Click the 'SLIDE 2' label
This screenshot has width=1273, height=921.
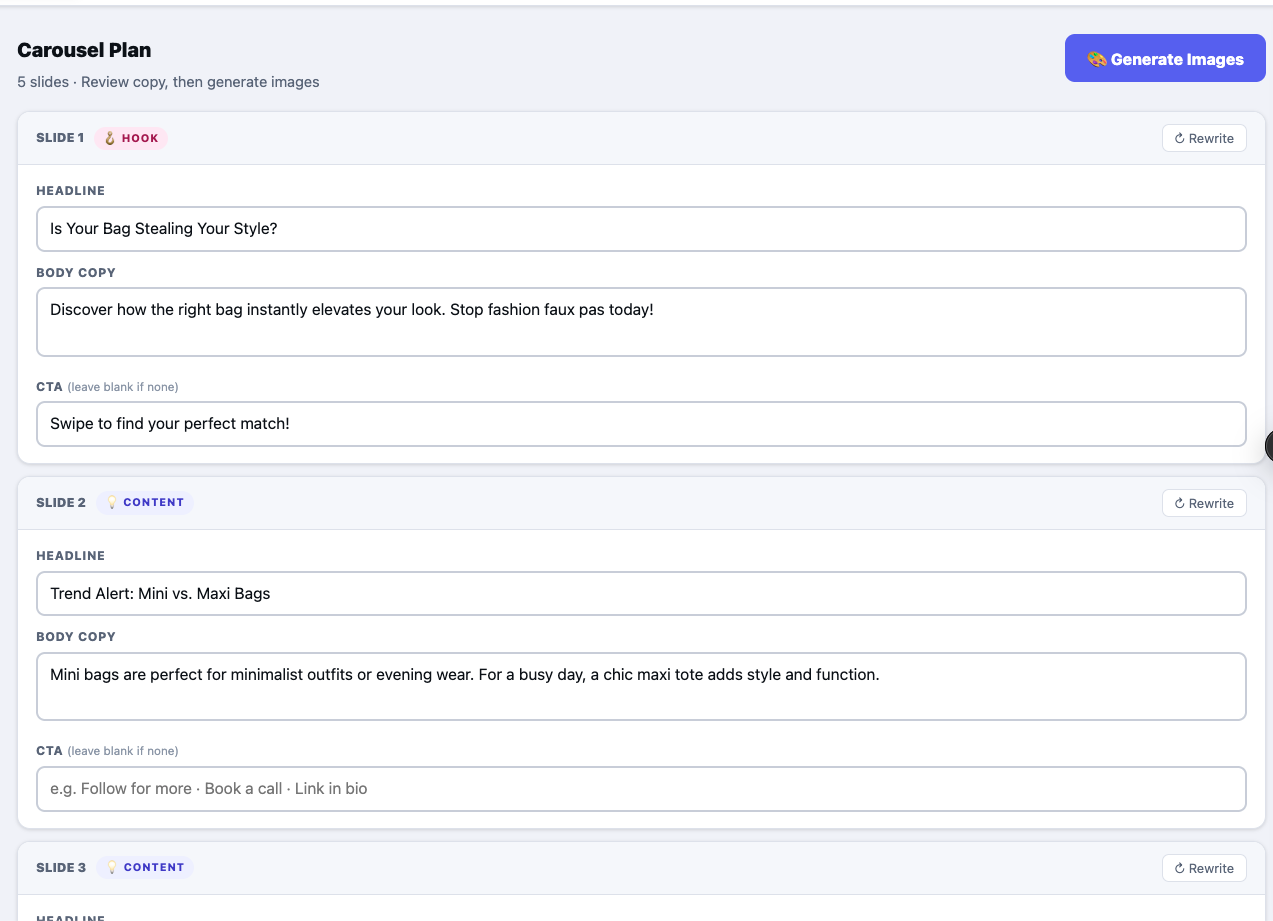[x=61, y=503]
